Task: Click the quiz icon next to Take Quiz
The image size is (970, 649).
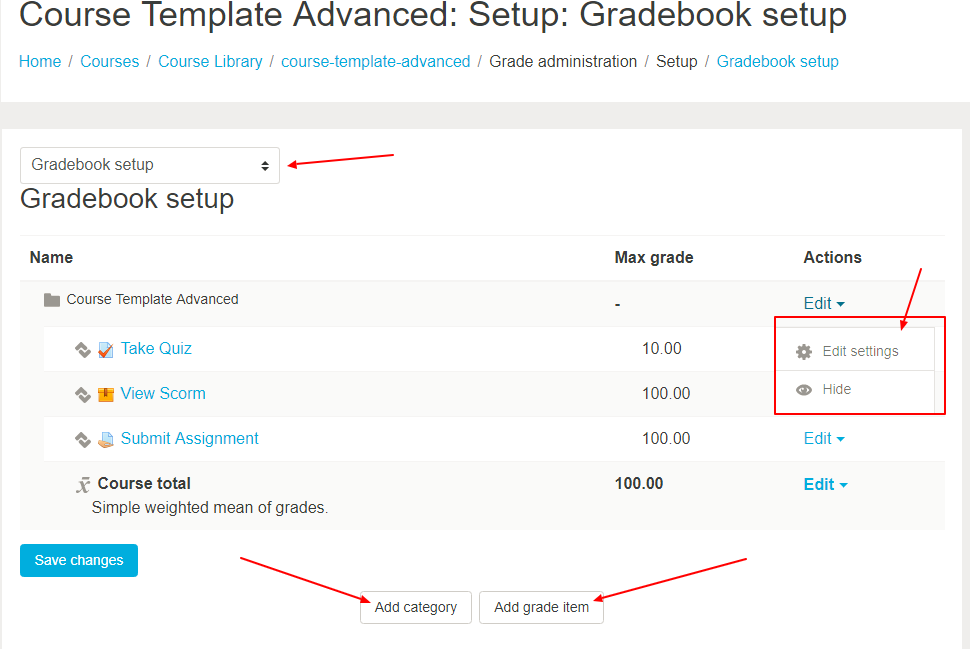Action: [x=106, y=350]
